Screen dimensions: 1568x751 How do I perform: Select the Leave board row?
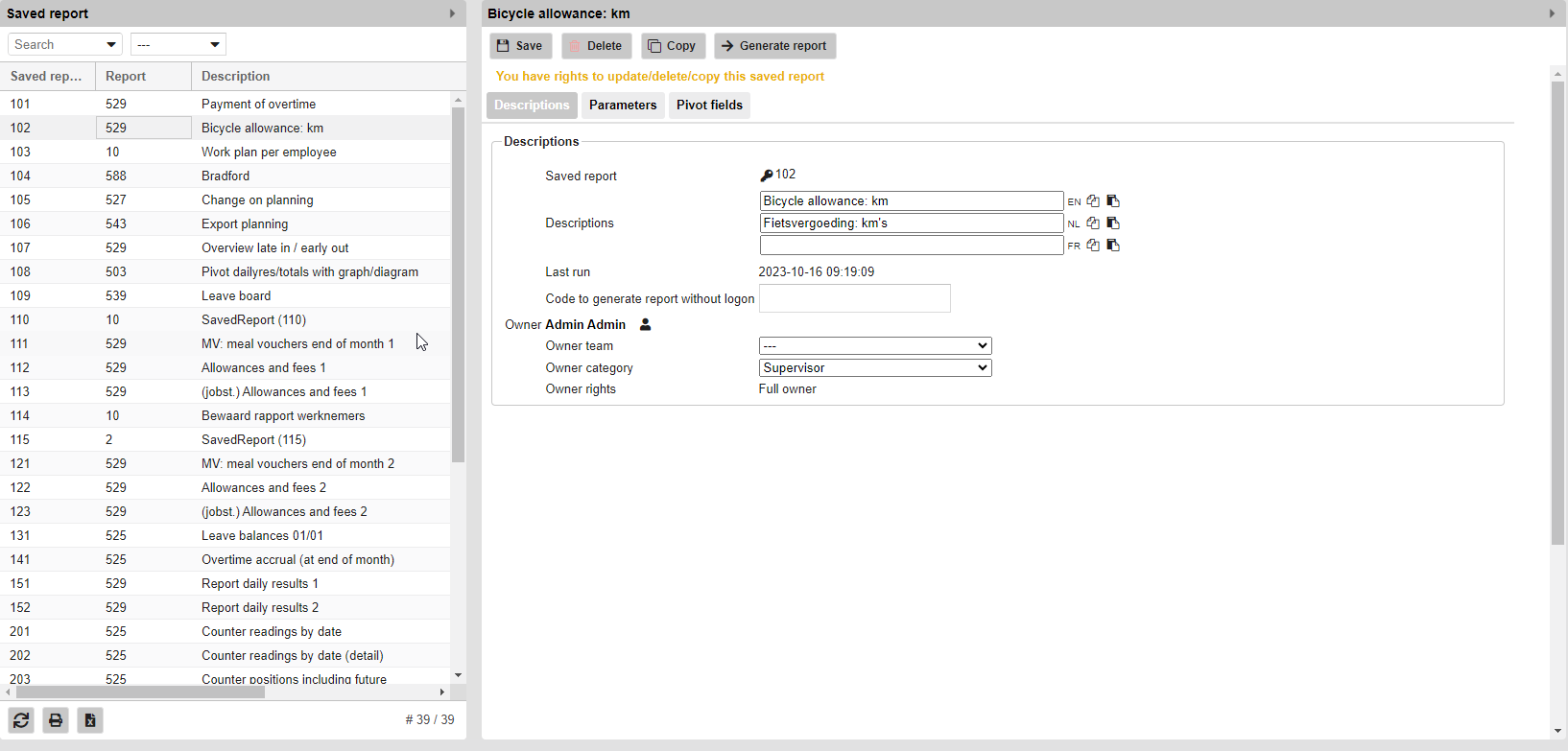tap(236, 296)
